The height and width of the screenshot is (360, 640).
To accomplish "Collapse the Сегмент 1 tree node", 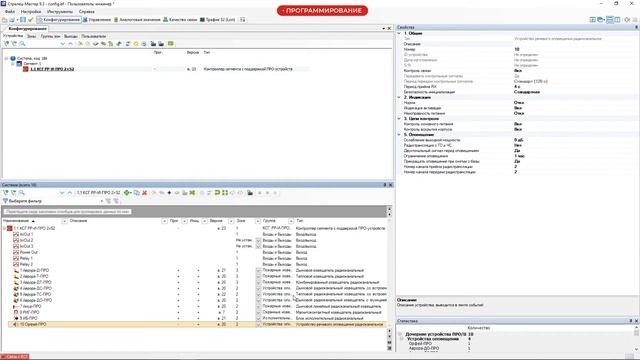I will [x=13, y=64].
